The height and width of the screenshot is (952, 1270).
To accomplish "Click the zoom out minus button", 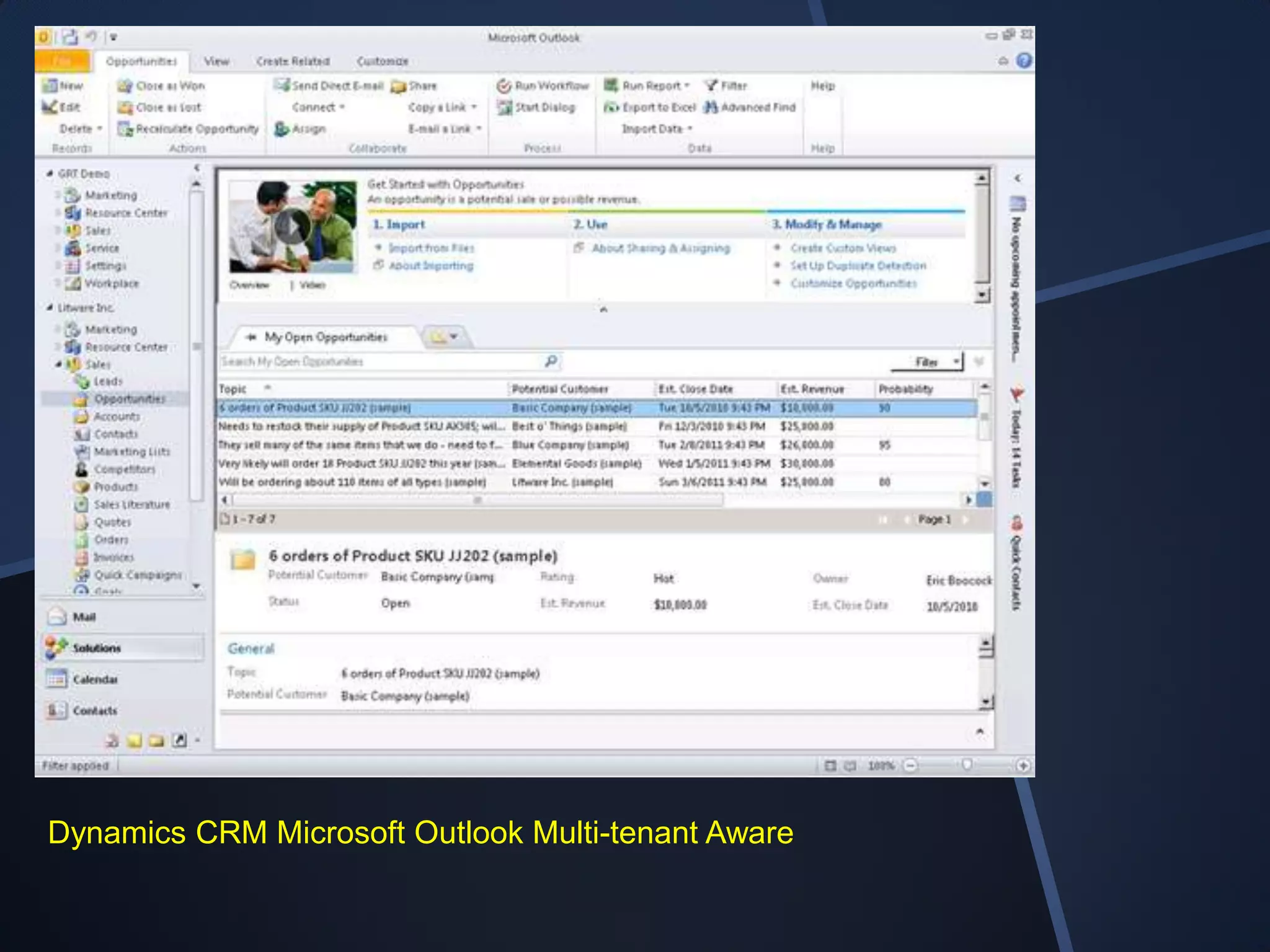I will [910, 765].
